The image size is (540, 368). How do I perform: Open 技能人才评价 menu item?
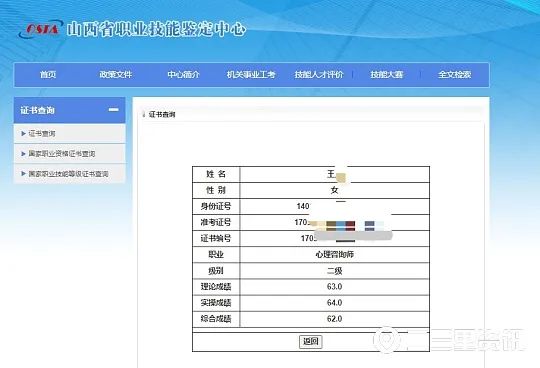click(x=319, y=74)
